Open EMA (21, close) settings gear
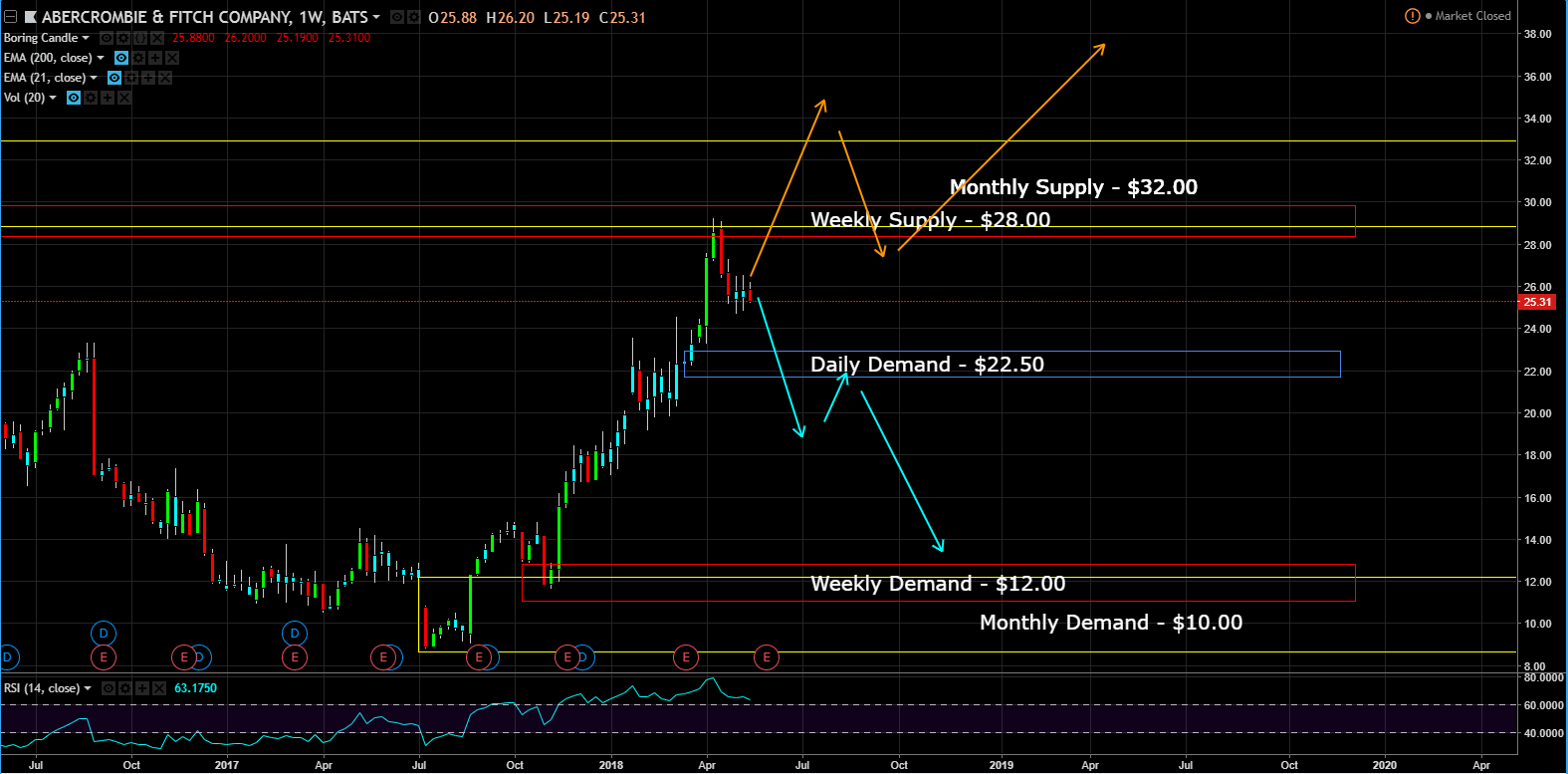 [x=131, y=78]
